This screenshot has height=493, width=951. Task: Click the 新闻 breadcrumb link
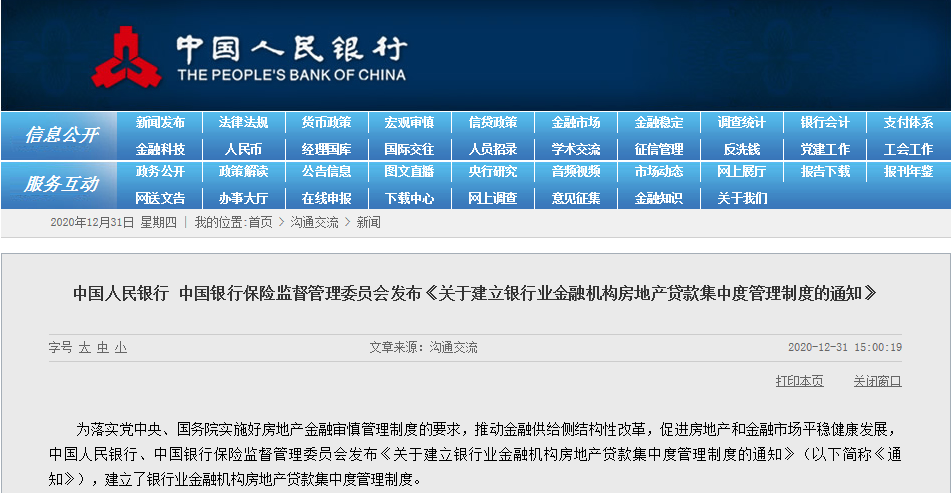point(368,223)
